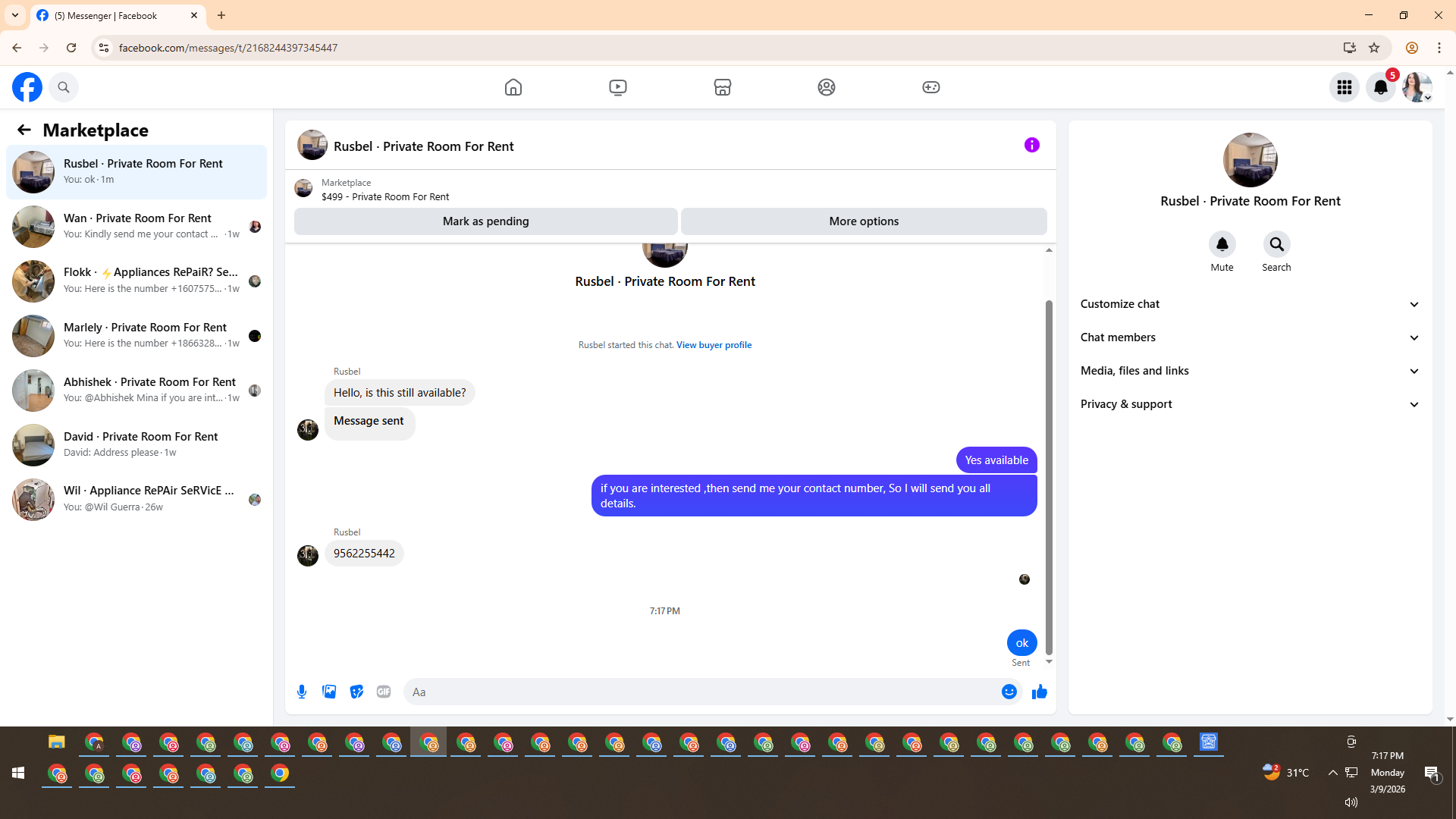Open the GIF picker
This screenshot has height=819, width=1456.
click(384, 692)
